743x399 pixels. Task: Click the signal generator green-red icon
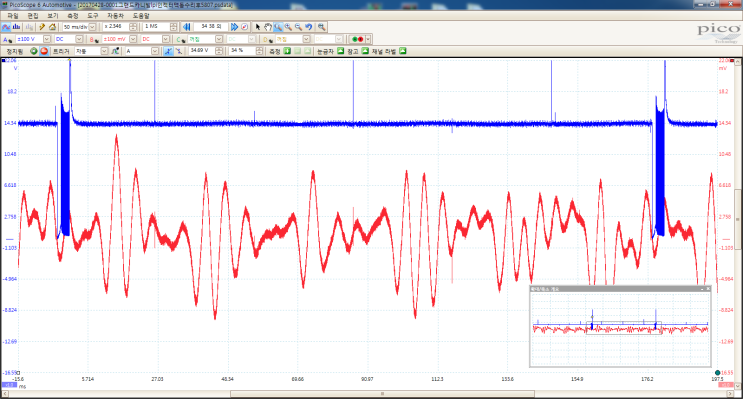pyautogui.click(x=358, y=39)
